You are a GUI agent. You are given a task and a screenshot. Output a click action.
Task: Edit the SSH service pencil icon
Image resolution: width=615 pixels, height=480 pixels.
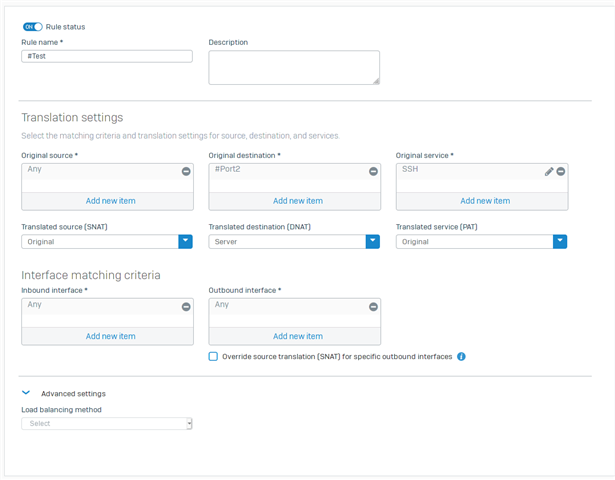[x=549, y=171]
